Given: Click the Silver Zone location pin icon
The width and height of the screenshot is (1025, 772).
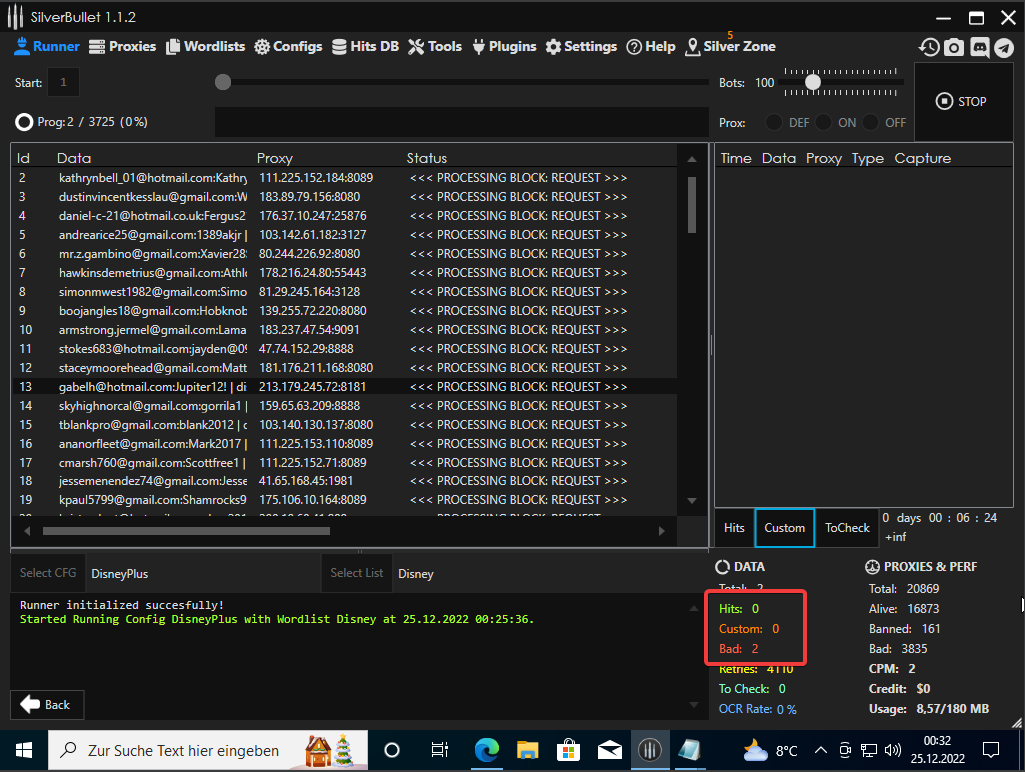Looking at the screenshot, I should 694,47.
